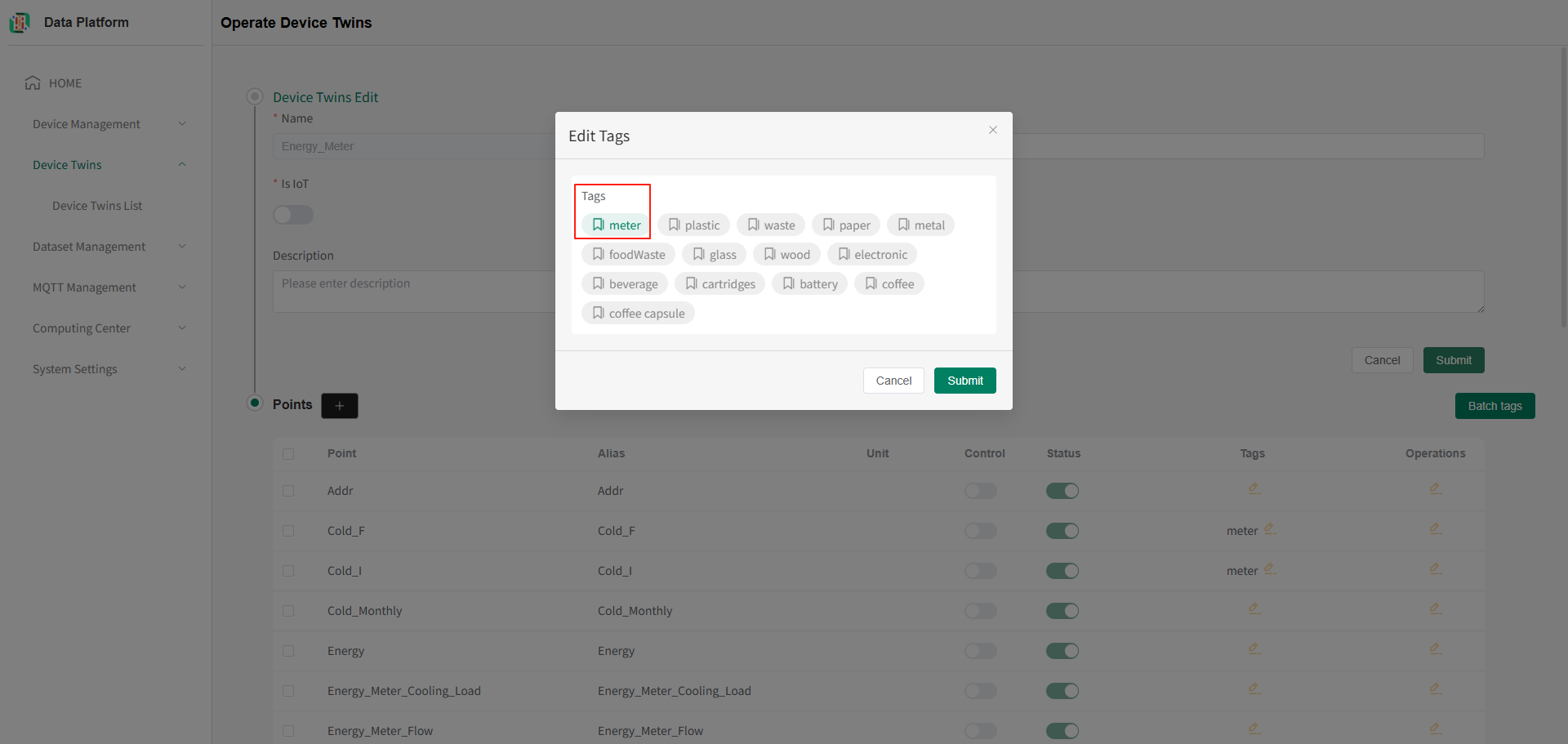Viewport: 1568px width, 744px height.
Task: Click the Data Platform logo icon
Action: [20, 23]
